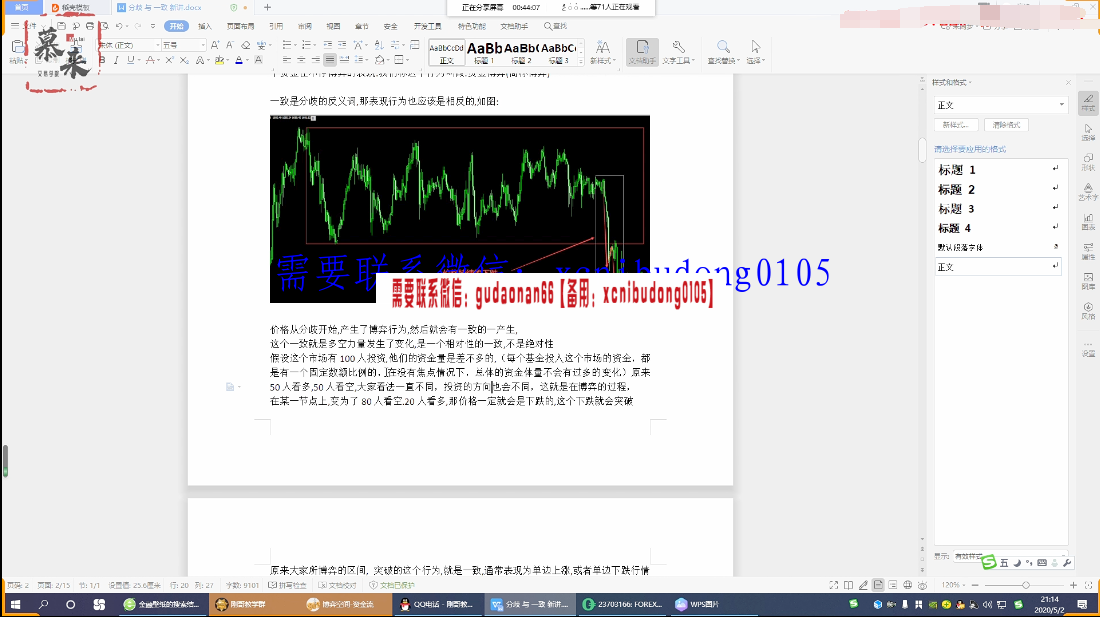
Task: Open Find and Replace (查找替换)
Action: 723,52
